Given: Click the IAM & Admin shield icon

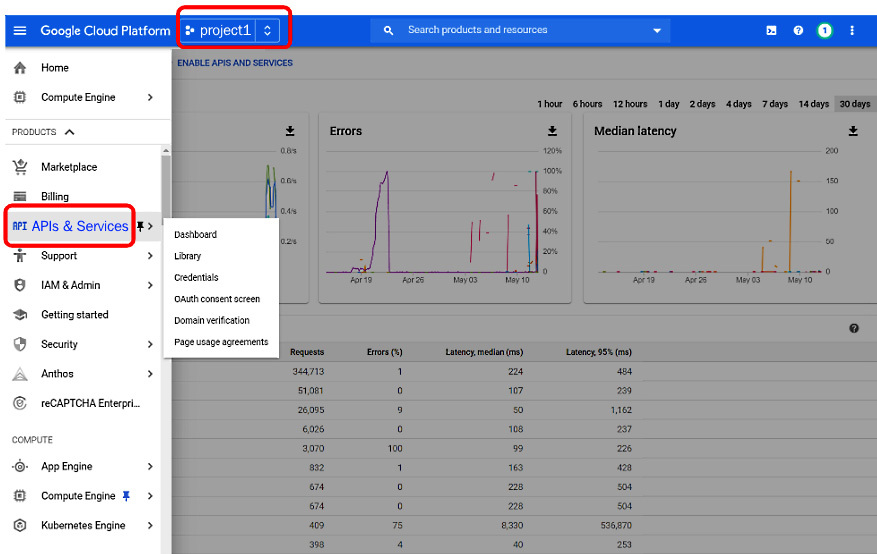Looking at the screenshot, I should (x=20, y=285).
